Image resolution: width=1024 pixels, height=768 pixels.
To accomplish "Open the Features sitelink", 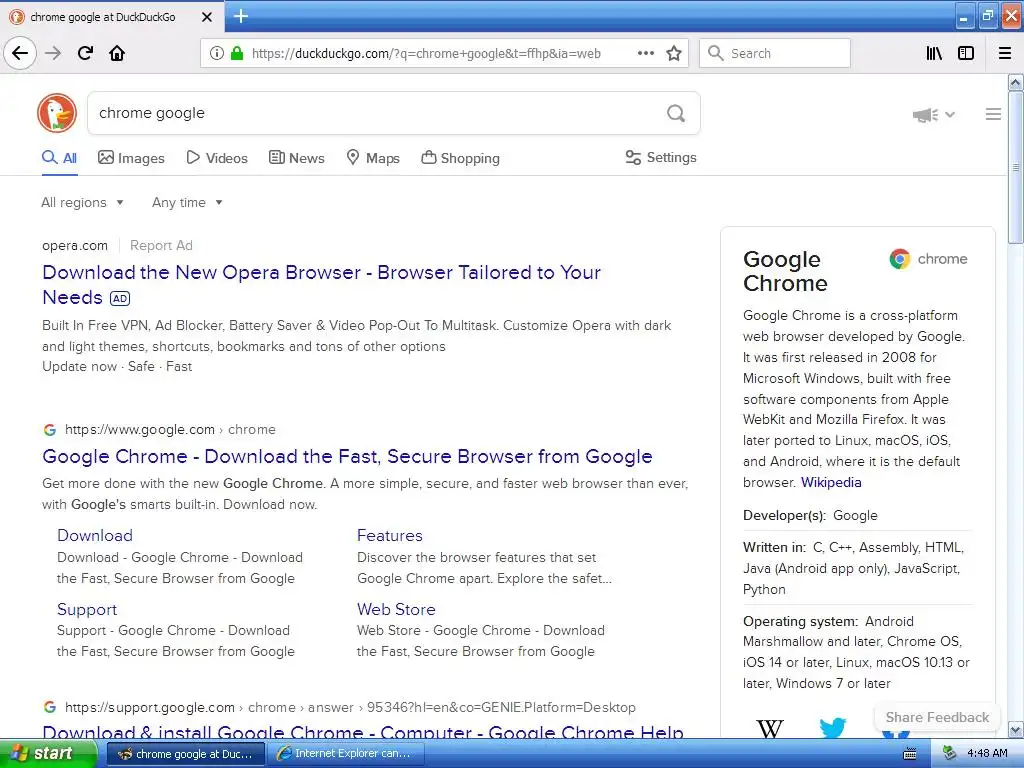I will [390, 536].
